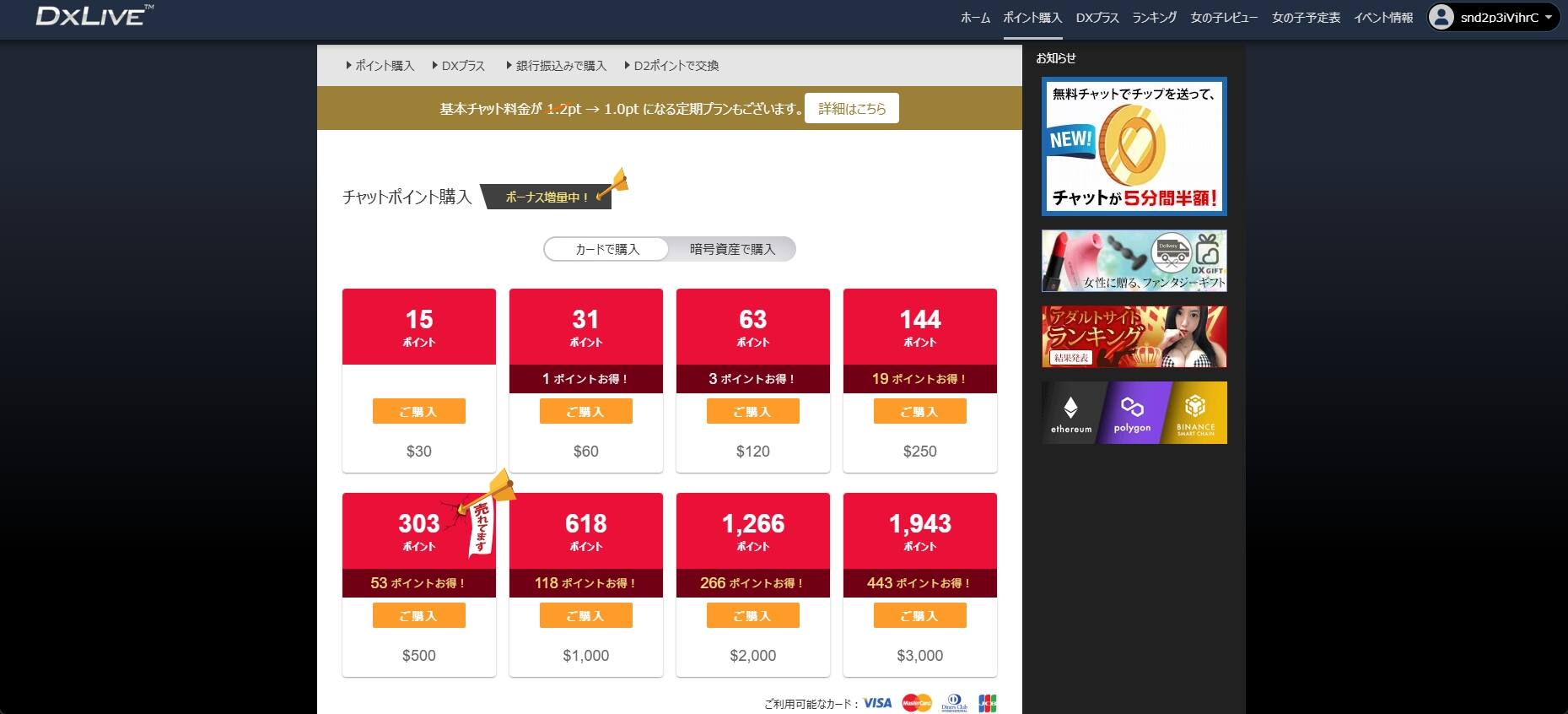Click the user avatar icon

[1441, 17]
